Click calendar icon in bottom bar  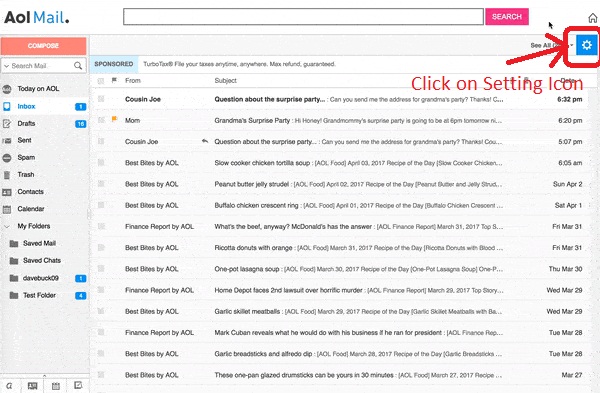[56, 386]
